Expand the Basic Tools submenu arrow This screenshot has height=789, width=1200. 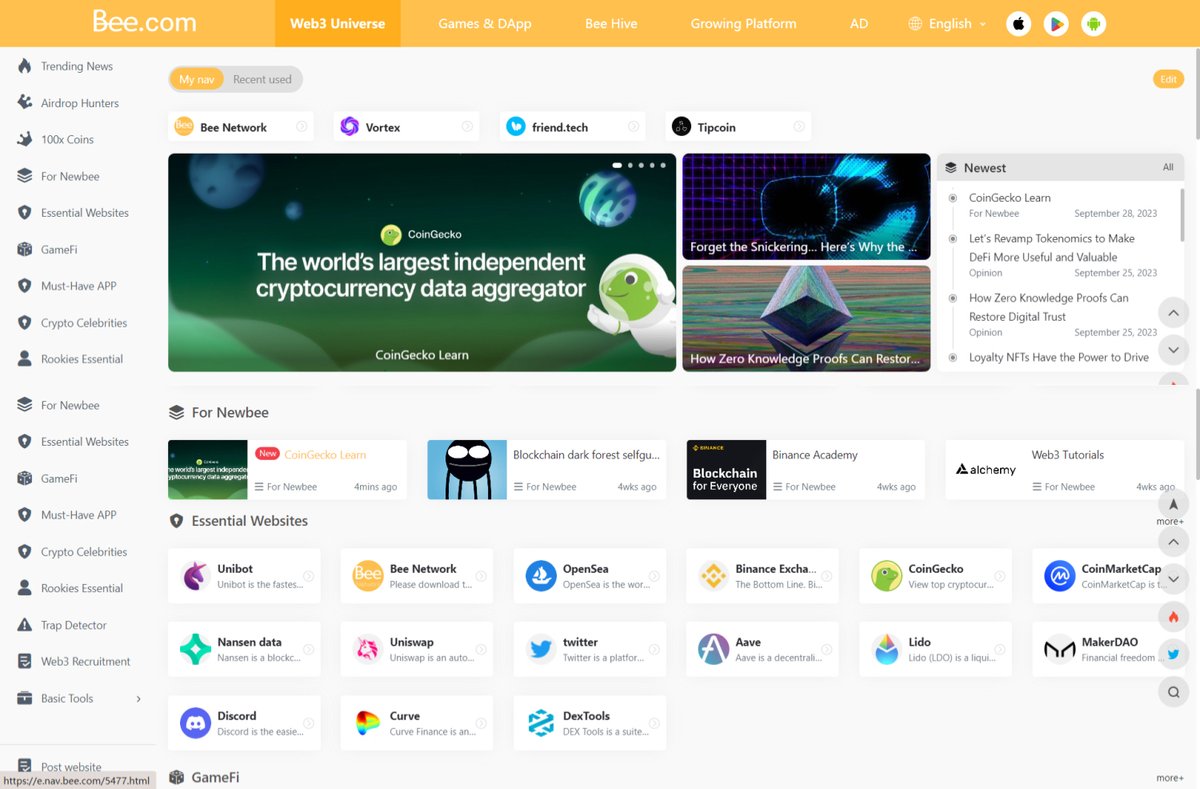138,699
